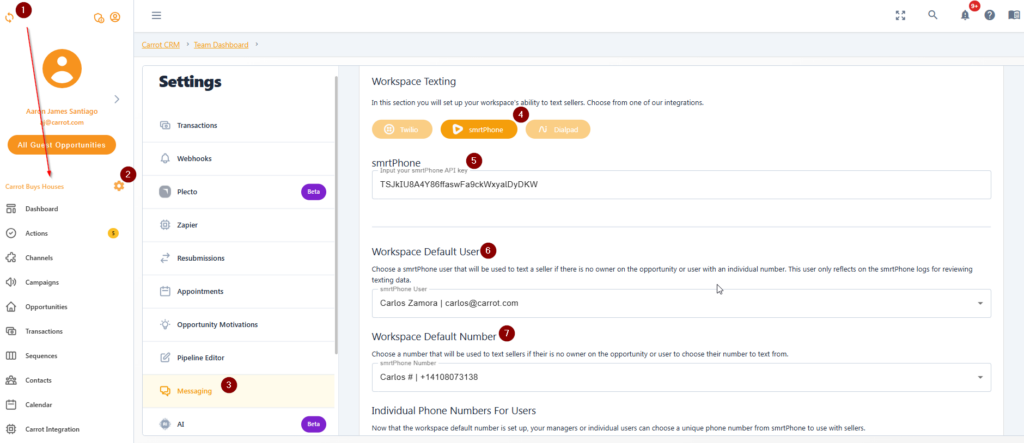This screenshot has height=443, width=1024.
Task: Click the Actions count badge
Action: 113,233
